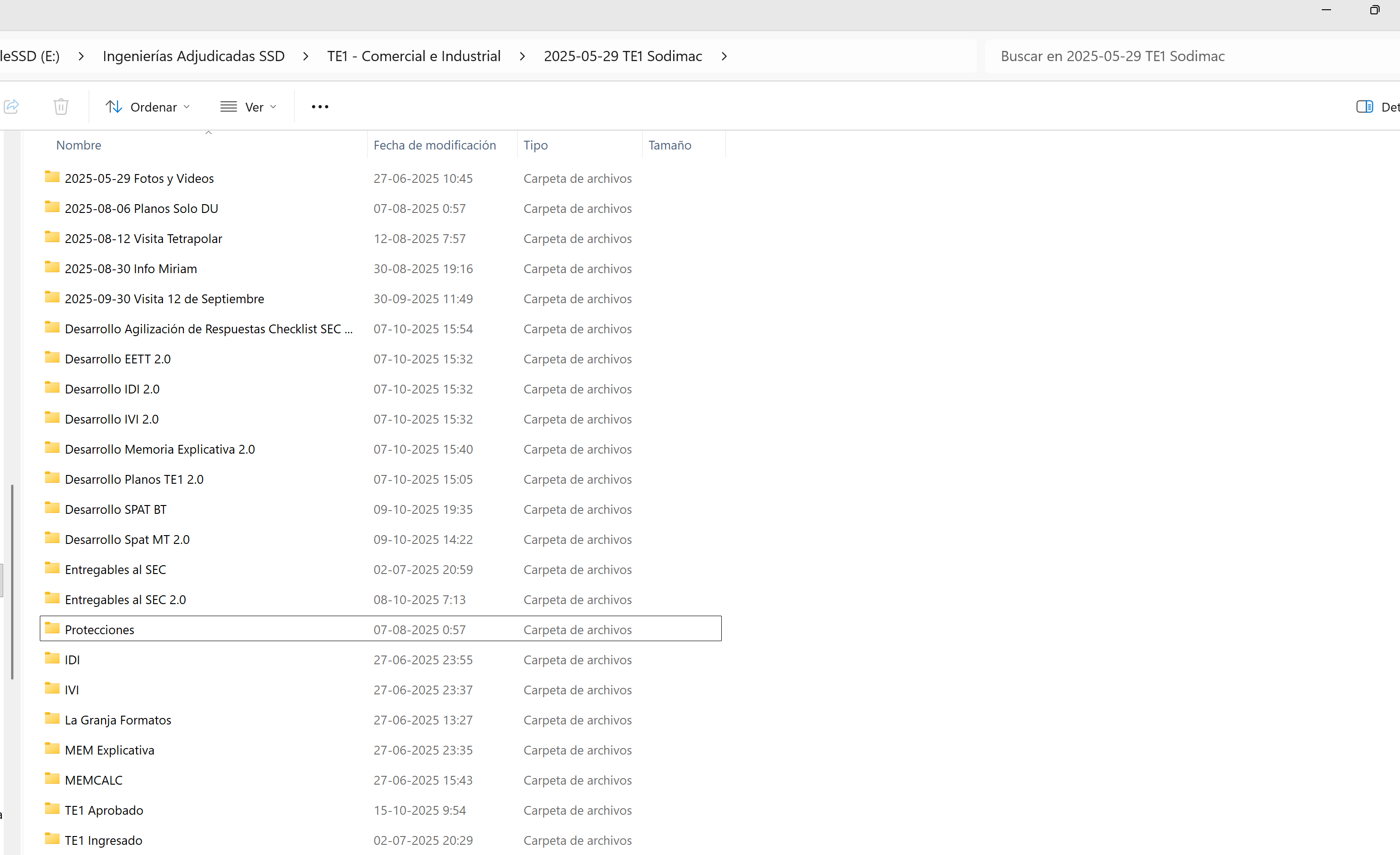Viewport: 1400px width, 855px height.
Task: Select folder icon of Desarrollo IDI 2.0
Action: pos(52,387)
